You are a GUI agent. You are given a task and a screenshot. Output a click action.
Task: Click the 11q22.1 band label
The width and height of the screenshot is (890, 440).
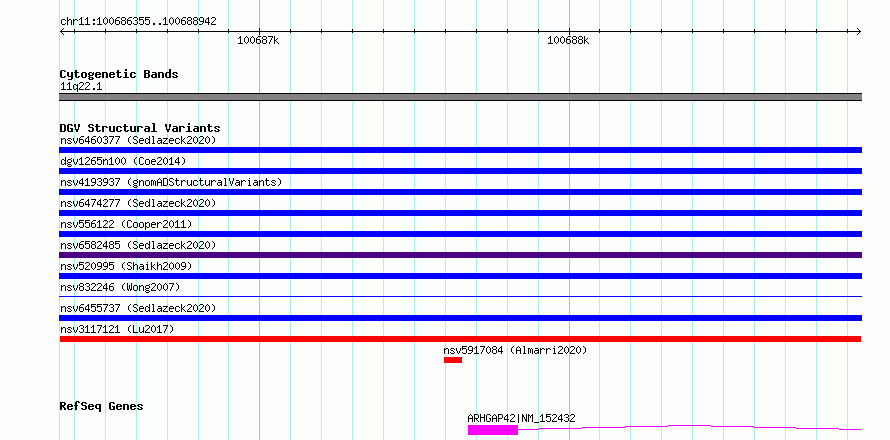point(81,87)
